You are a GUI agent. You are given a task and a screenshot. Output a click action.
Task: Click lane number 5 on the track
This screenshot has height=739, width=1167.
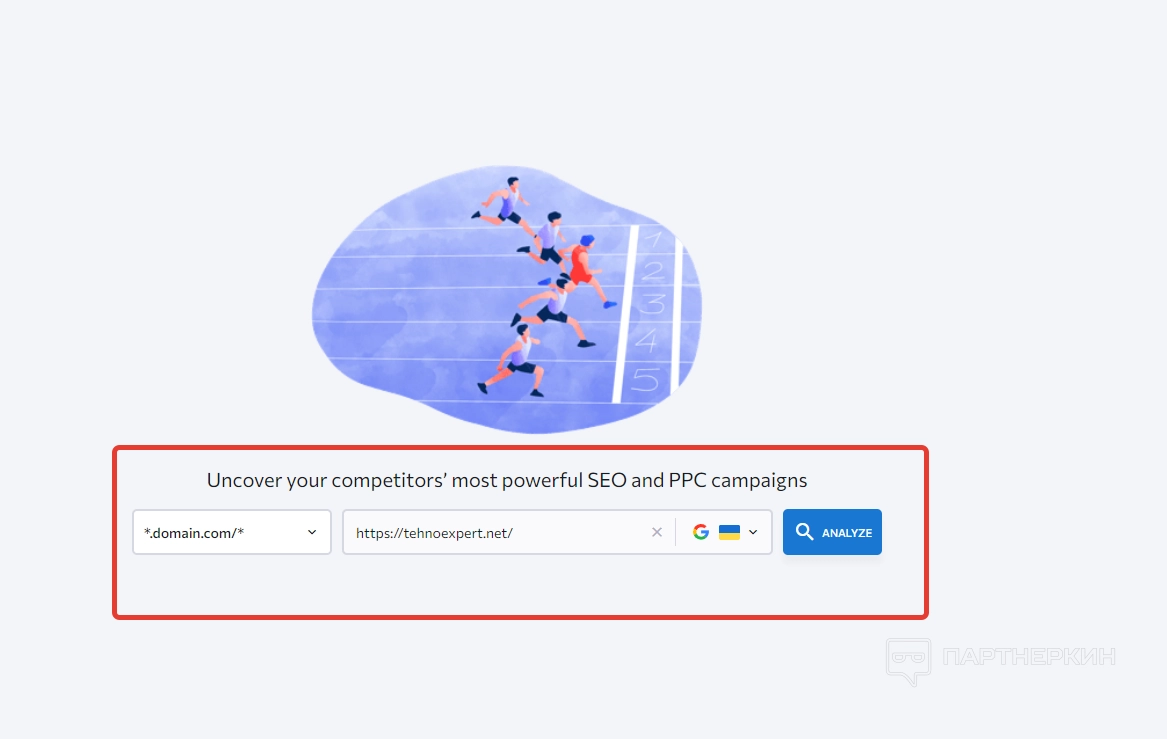pos(647,380)
